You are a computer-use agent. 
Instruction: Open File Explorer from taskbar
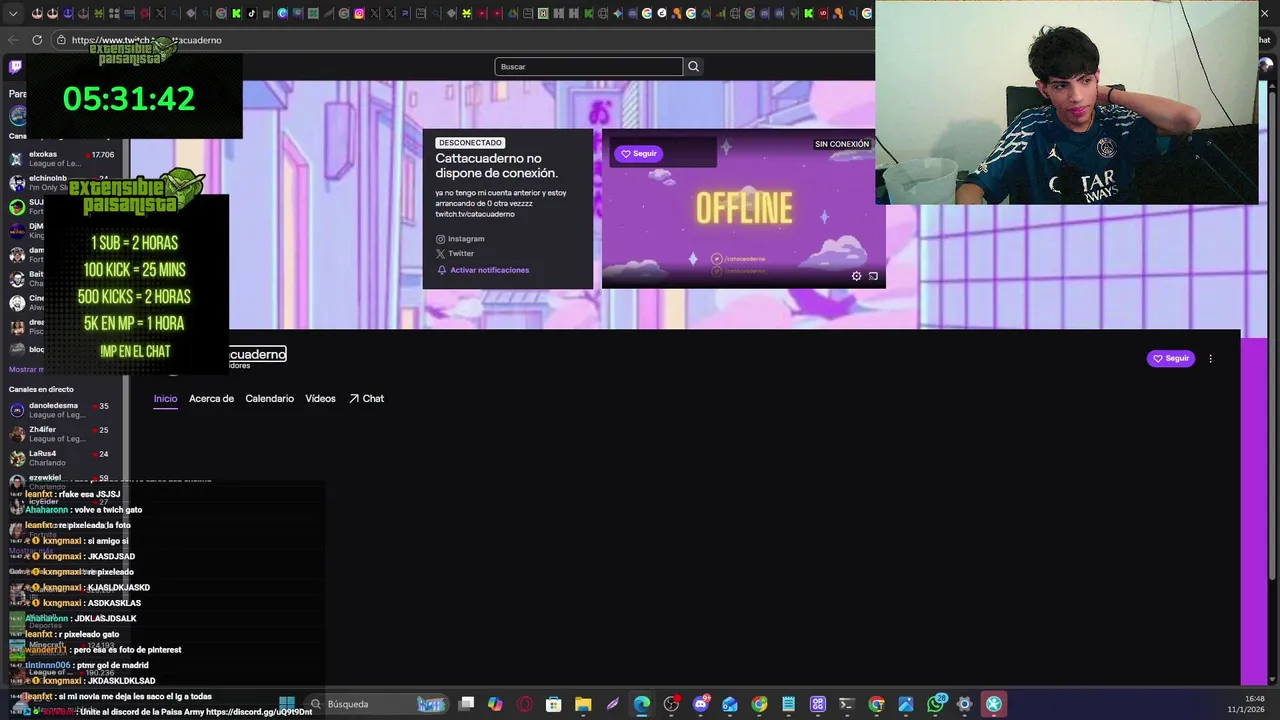tap(583, 704)
